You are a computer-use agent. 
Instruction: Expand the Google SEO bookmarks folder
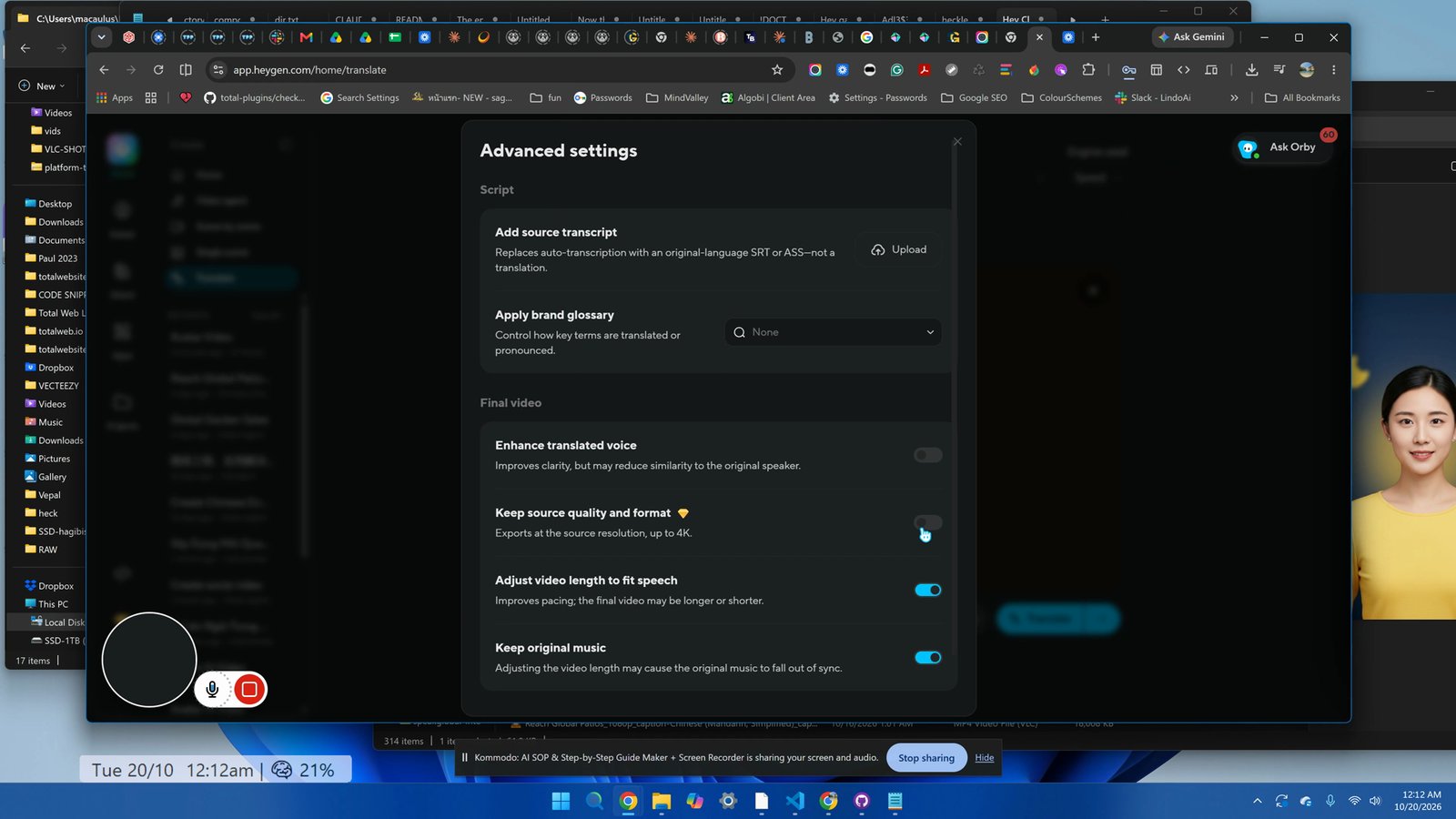(x=974, y=97)
